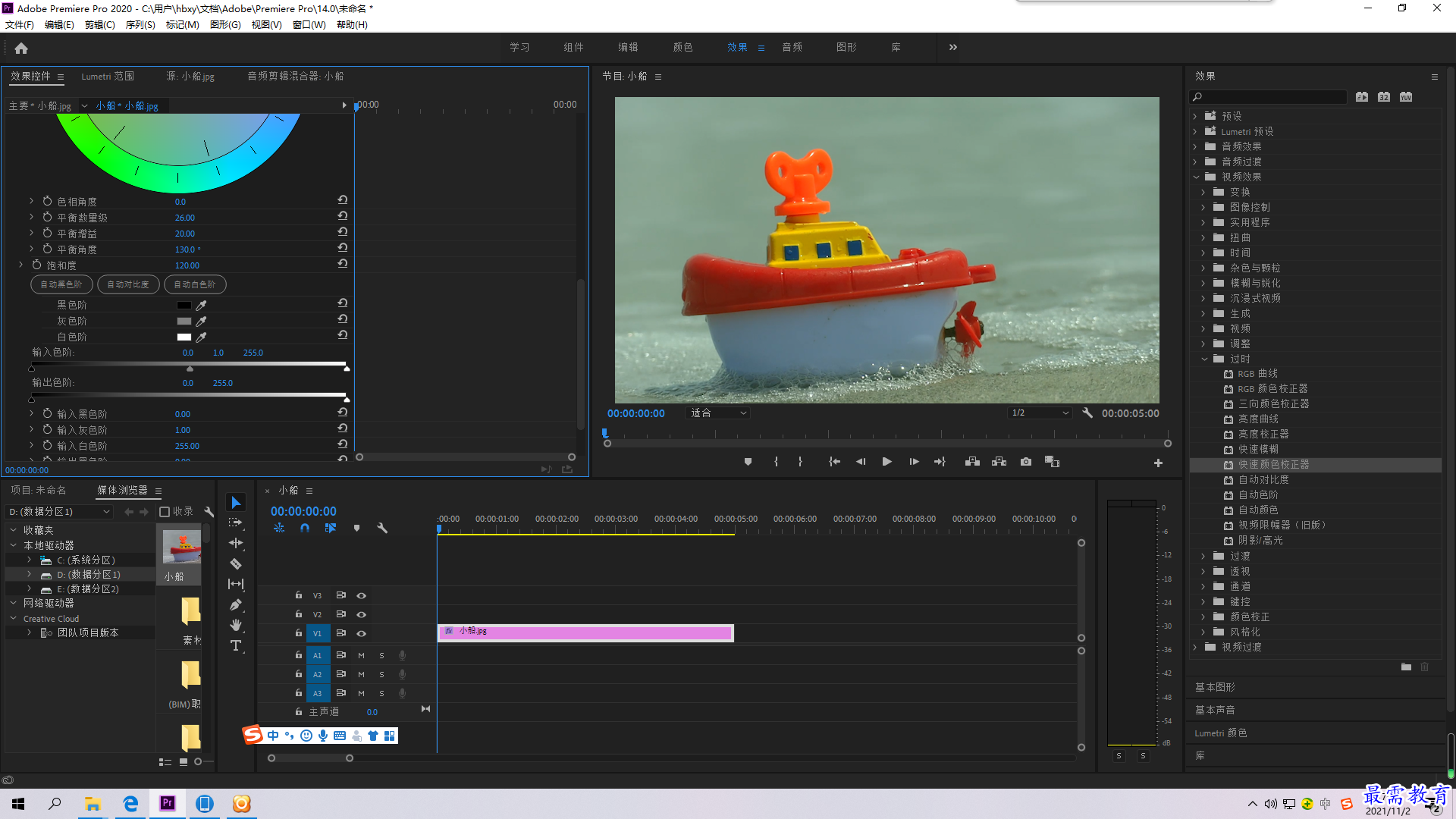The image size is (1456, 819).
Task: Open timeline display settings wrench
Action: [382, 528]
